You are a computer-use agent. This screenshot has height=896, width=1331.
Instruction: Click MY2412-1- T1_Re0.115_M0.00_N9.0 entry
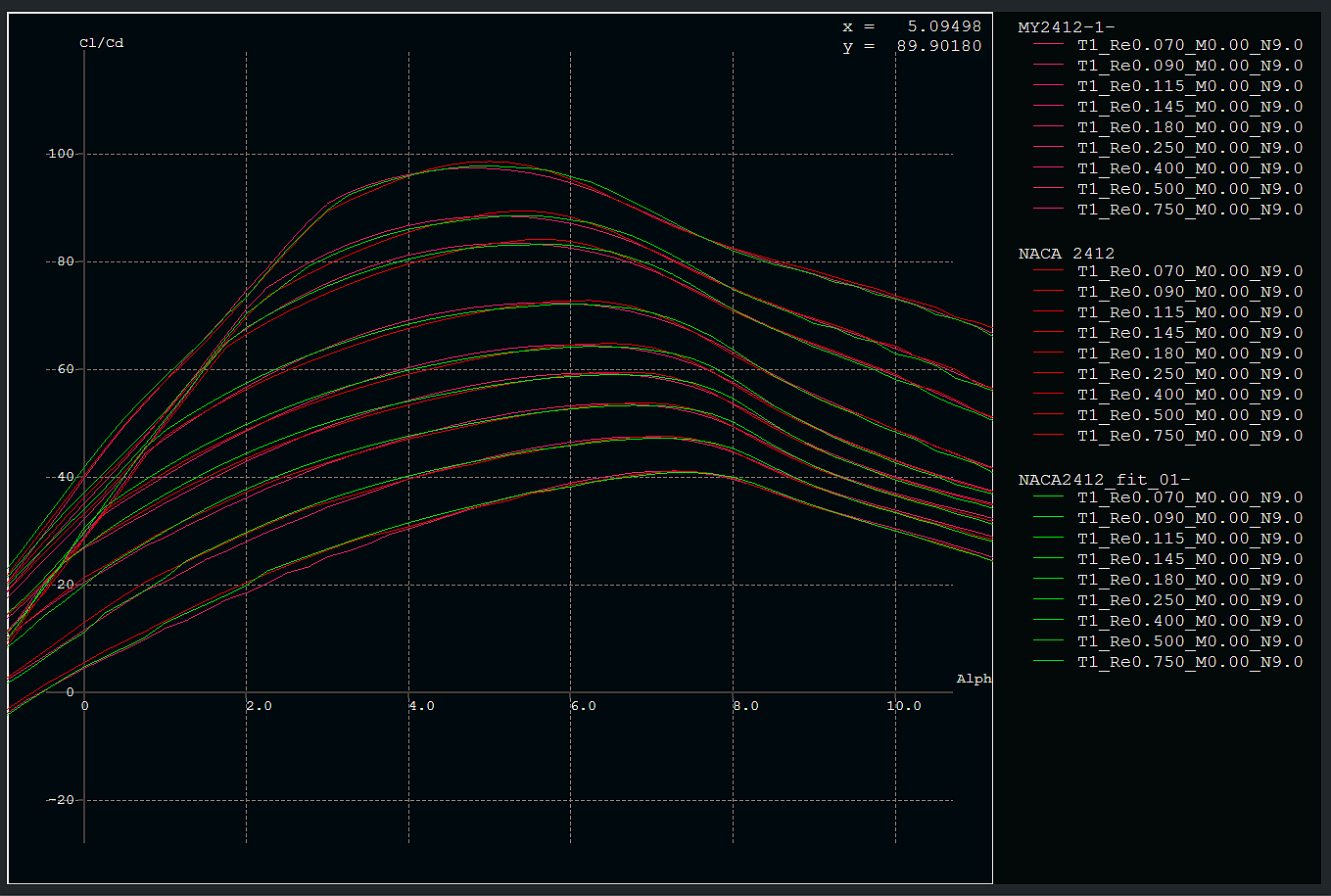[x=1168, y=86]
